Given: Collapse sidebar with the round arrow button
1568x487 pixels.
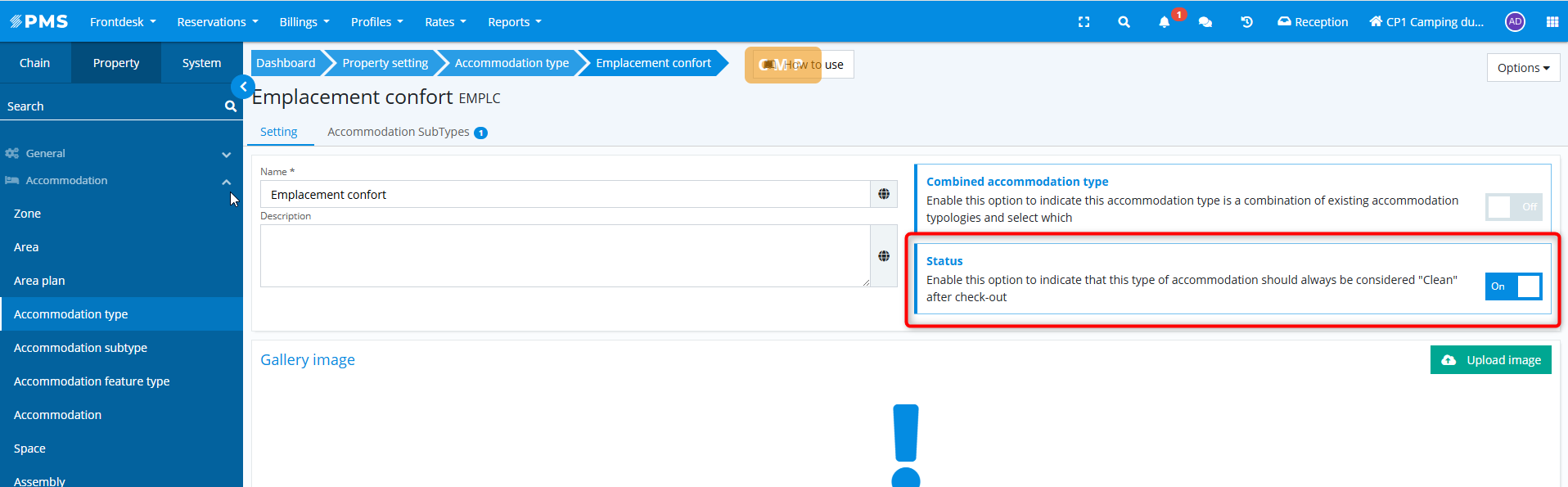Looking at the screenshot, I should pos(242,86).
